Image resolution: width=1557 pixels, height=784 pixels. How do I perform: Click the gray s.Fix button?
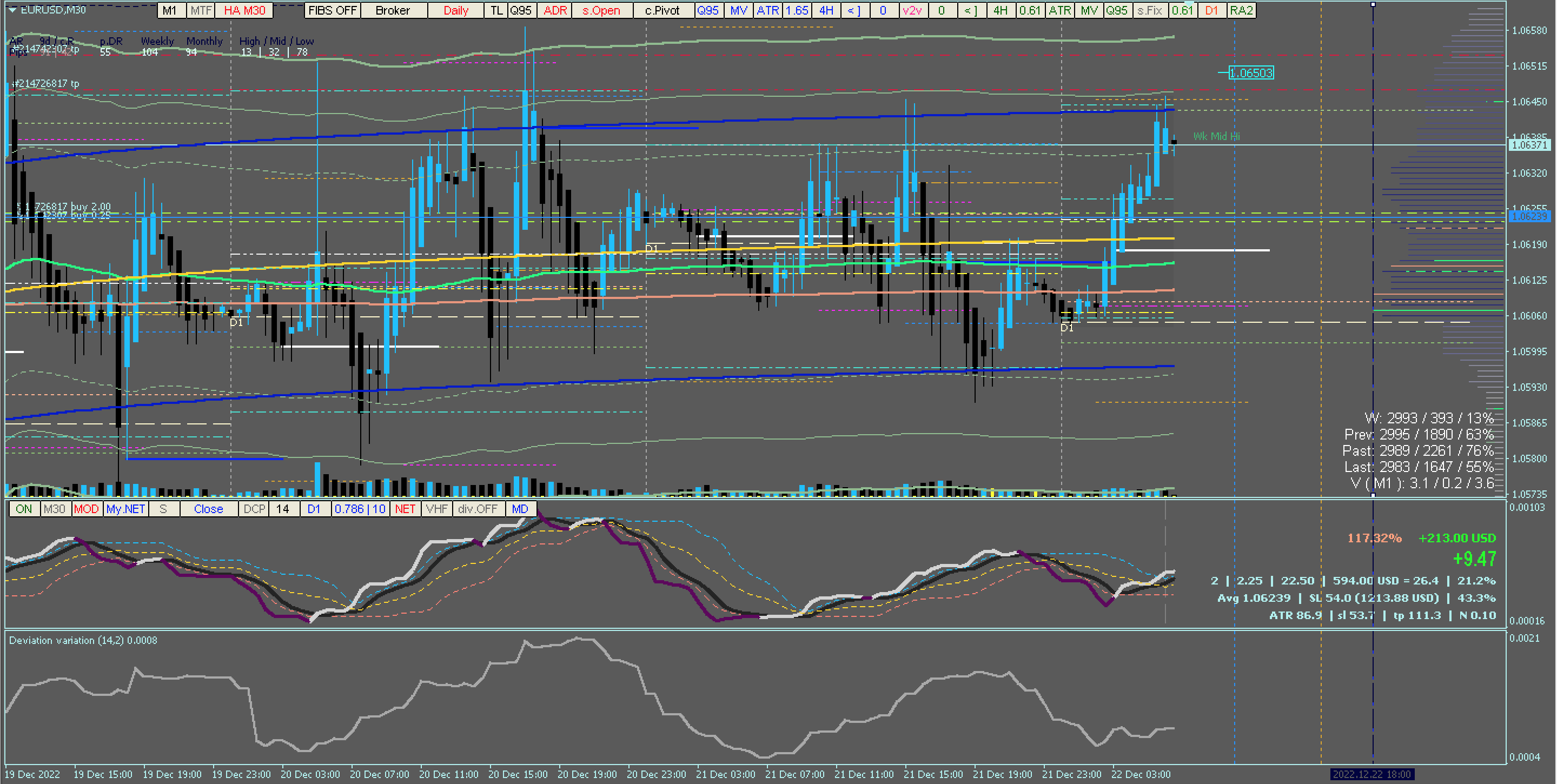pyautogui.click(x=1149, y=10)
